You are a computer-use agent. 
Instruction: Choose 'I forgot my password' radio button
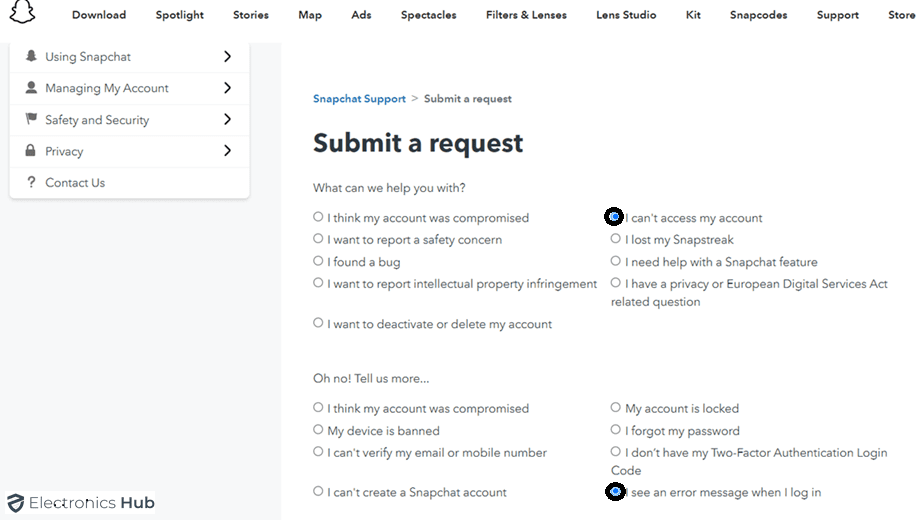tap(616, 430)
